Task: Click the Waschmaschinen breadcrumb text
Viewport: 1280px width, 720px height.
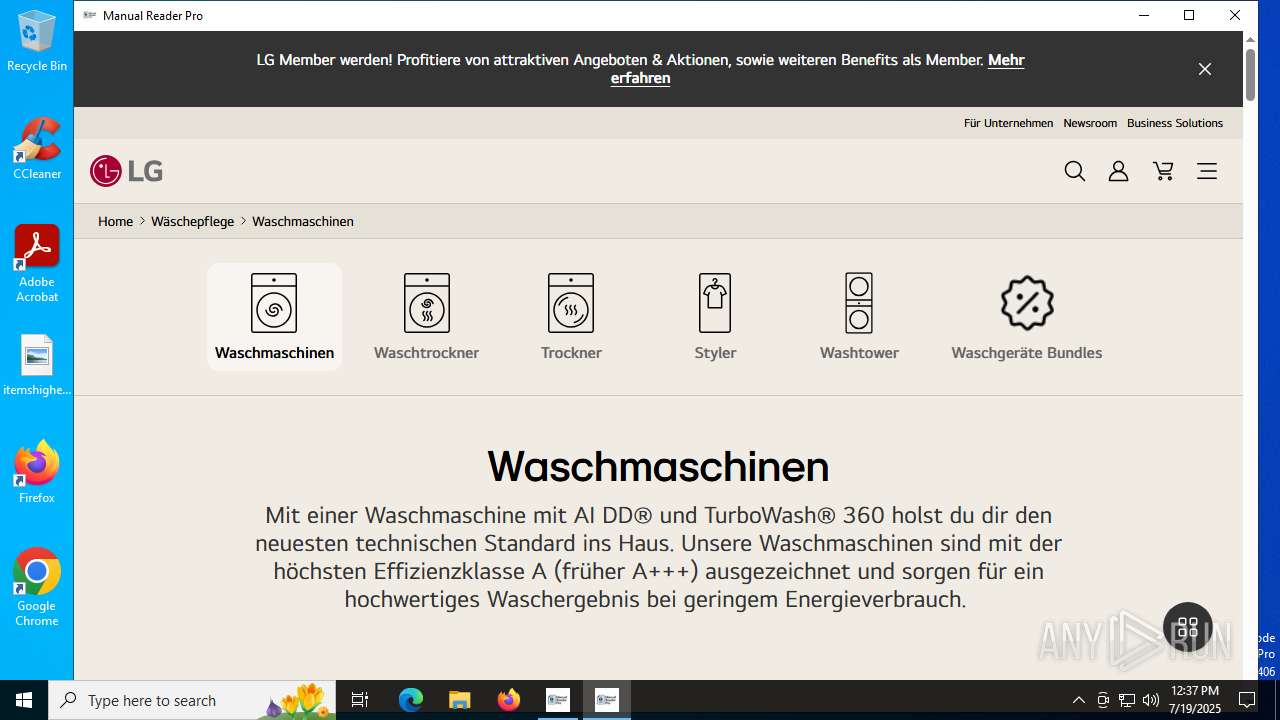Action: tap(303, 221)
